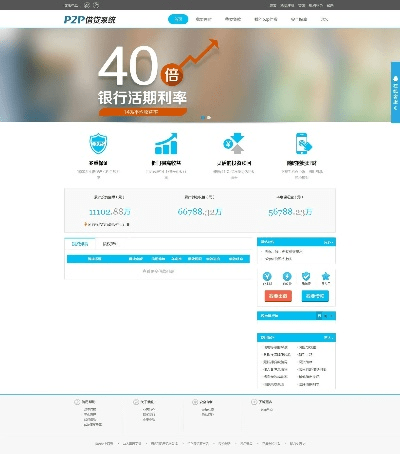The image size is (400, 454).
Task: Click the fourth circular icon in footer
Action: pos(254,402)
